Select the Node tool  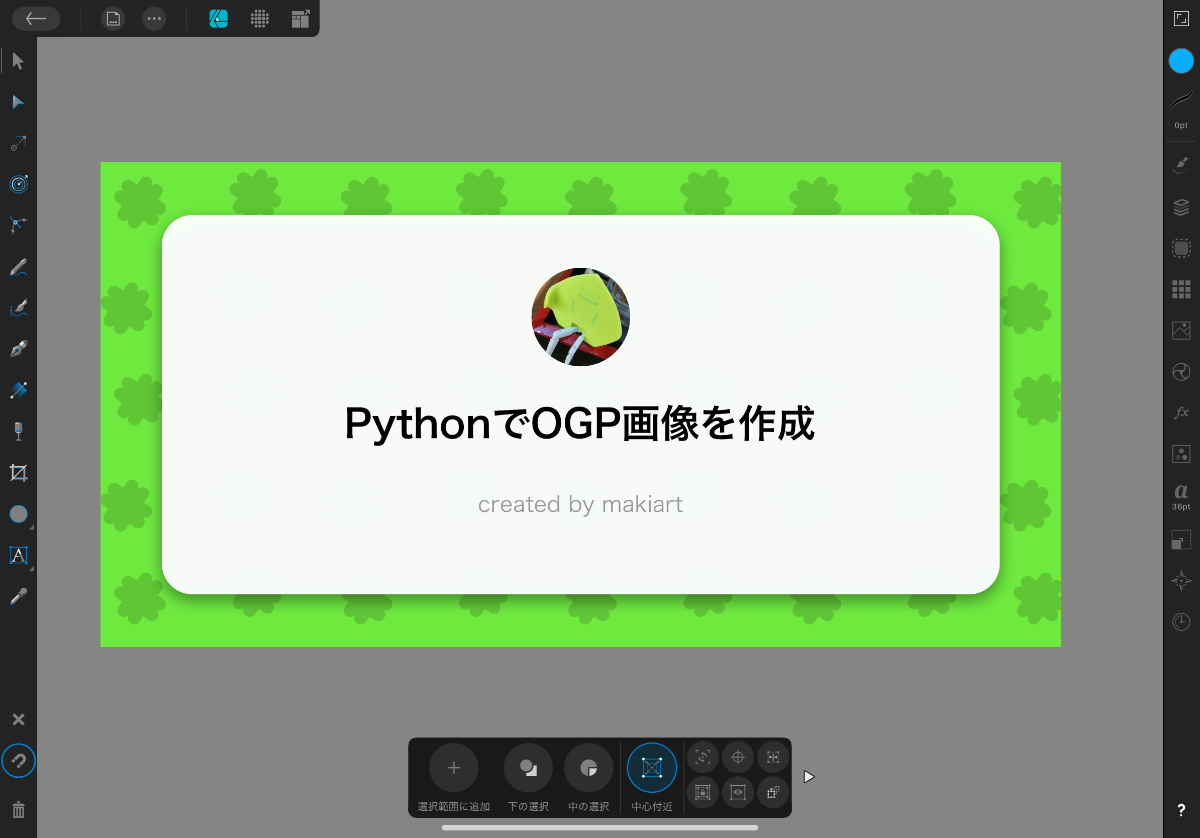click(18, 102)
